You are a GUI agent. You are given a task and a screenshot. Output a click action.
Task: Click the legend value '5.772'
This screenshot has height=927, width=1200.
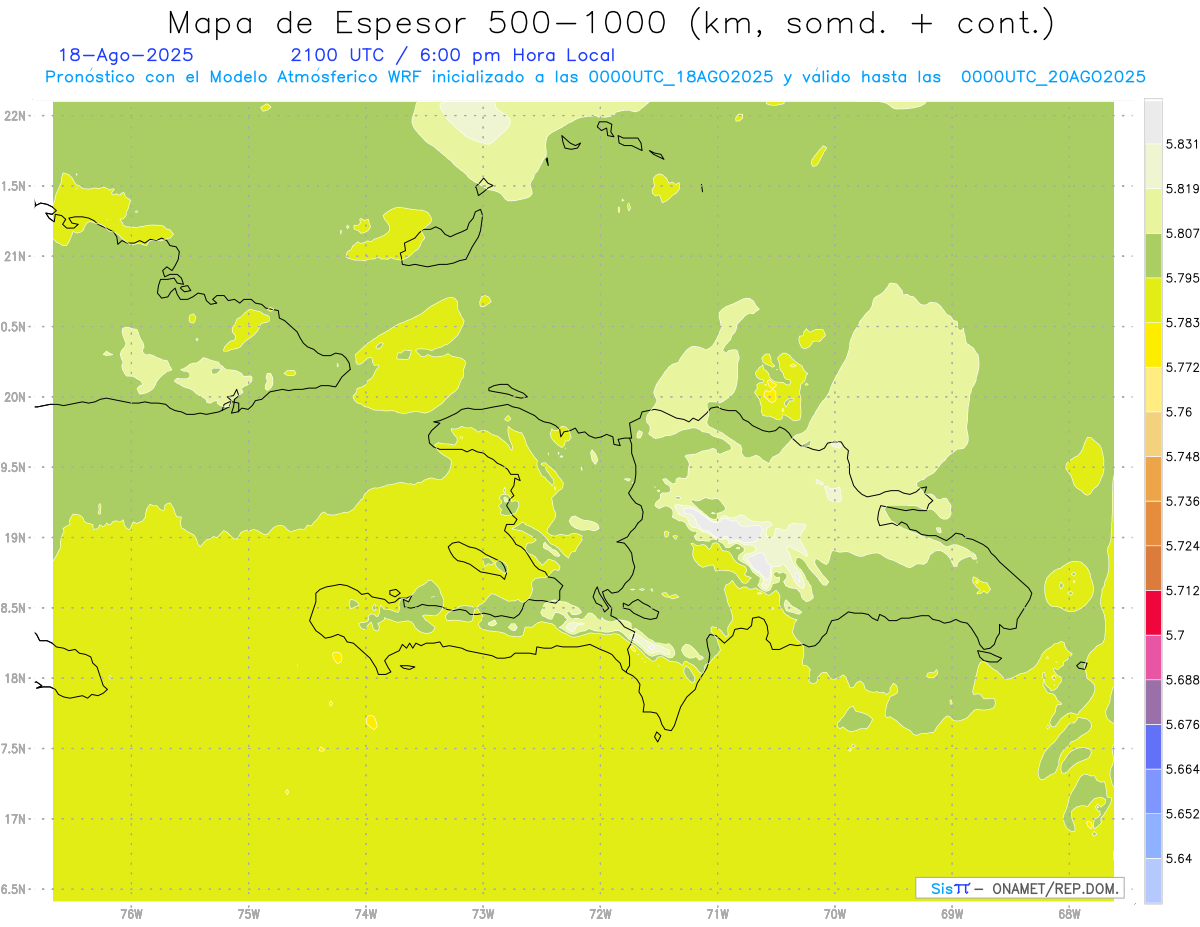[1182, 367]
